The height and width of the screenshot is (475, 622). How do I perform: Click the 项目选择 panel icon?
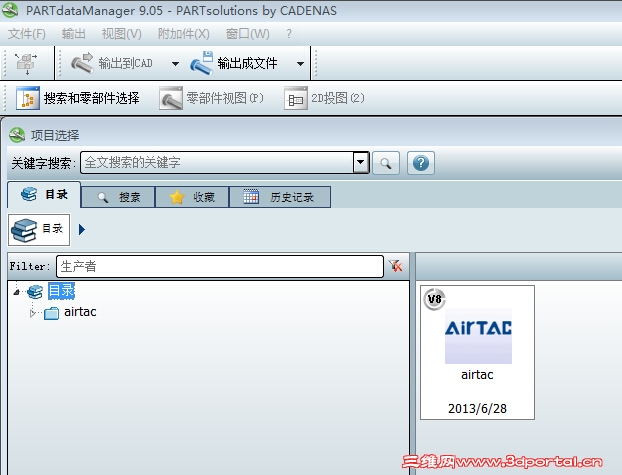pos(17,135)
